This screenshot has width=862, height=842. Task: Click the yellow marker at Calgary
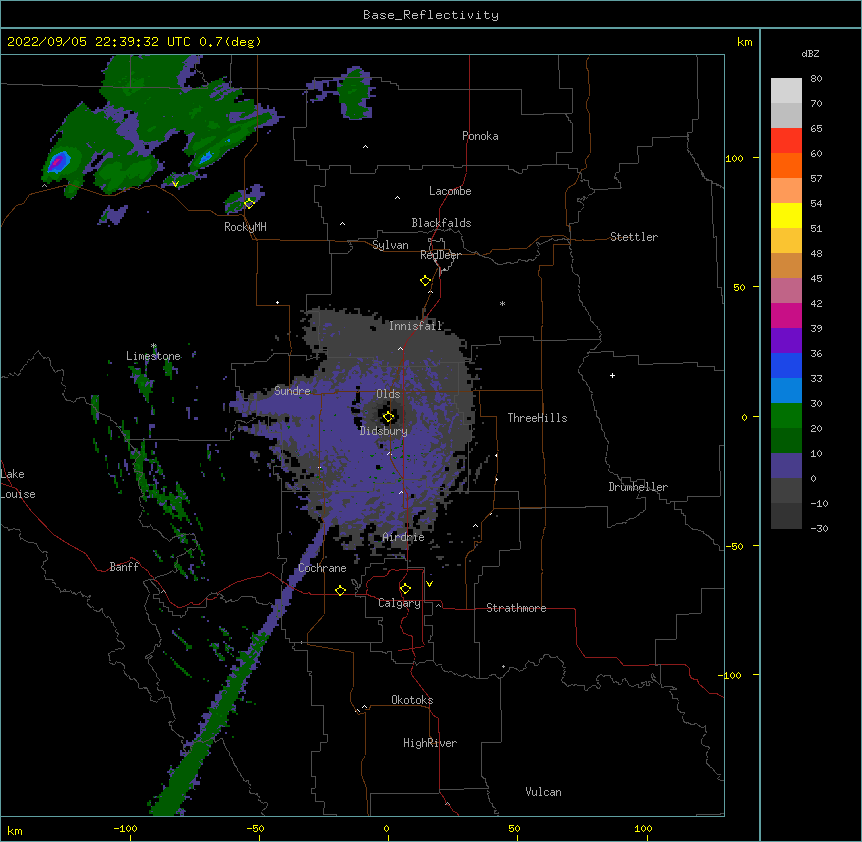pos(405,589)
